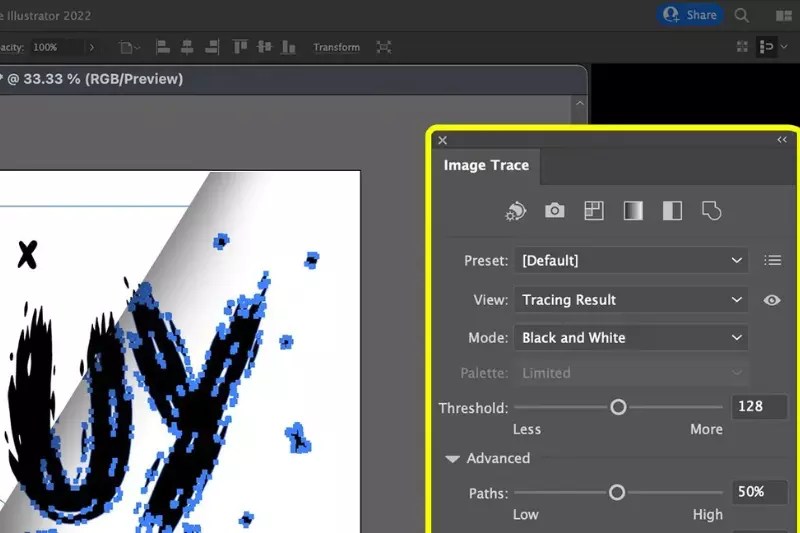Click the isolate selected object icon
The height and width of the screenshot is (533, 800).
pyautogui.click(x=384, y=47)
